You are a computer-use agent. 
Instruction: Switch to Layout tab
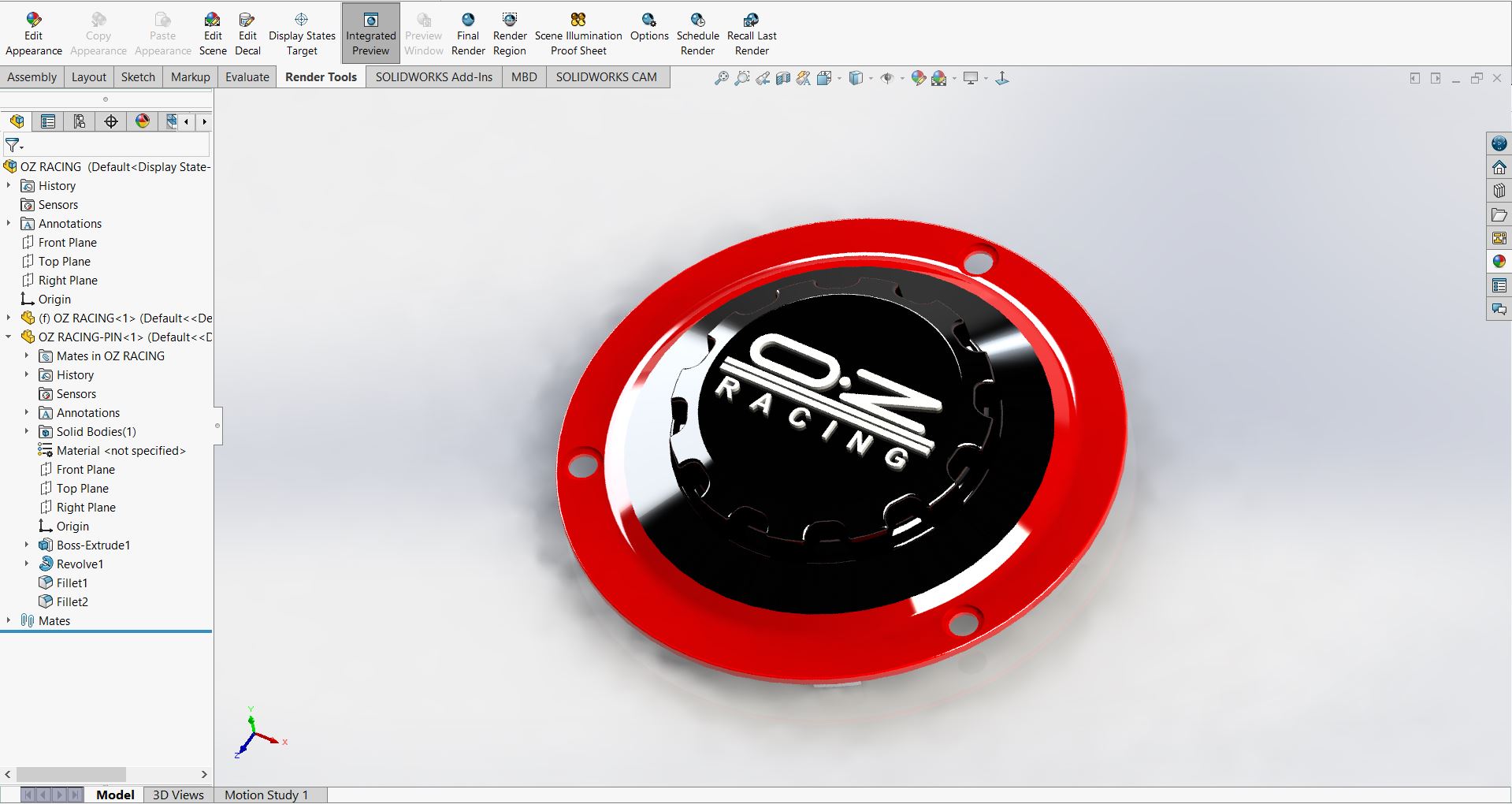point(89,76)
